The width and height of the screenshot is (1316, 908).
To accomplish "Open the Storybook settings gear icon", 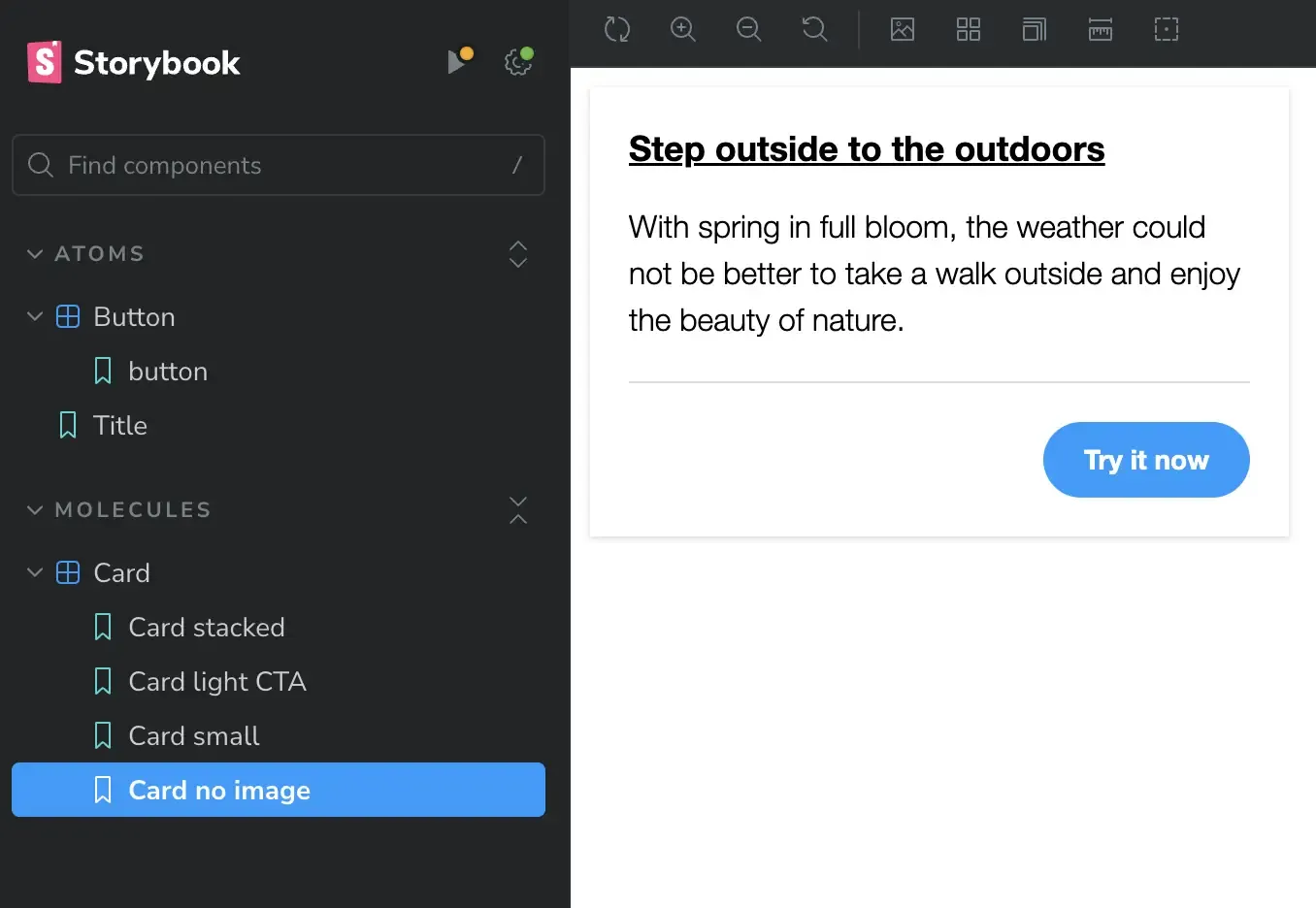I will (518, 63).
